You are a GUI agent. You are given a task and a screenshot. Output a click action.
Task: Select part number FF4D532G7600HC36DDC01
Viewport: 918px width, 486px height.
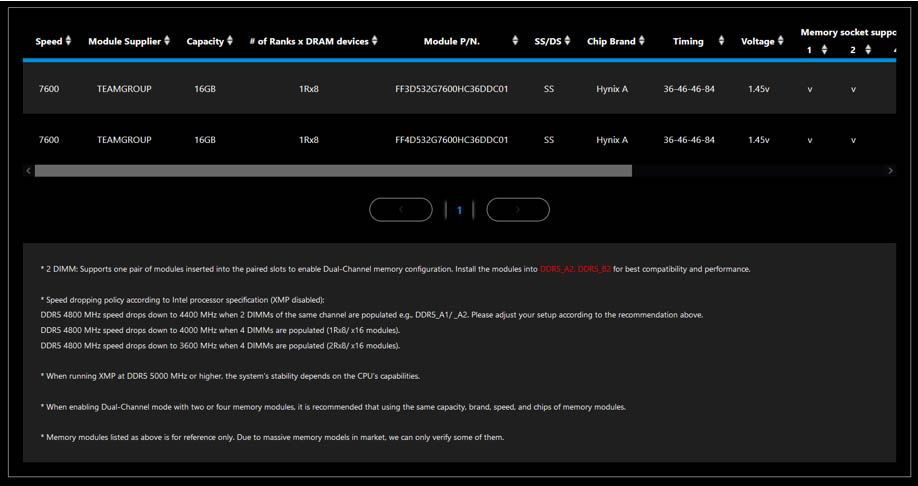(x=451, y=140)
